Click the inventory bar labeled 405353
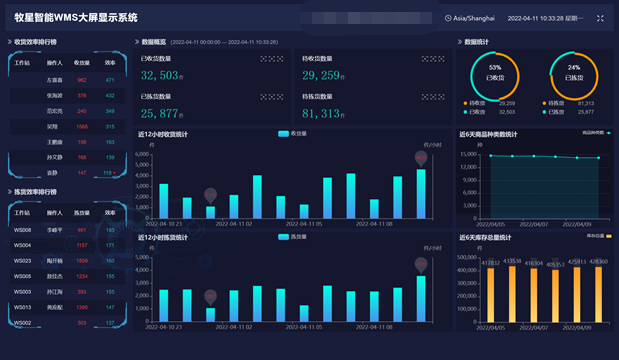The image size is (619, 360). pos(555,296)
